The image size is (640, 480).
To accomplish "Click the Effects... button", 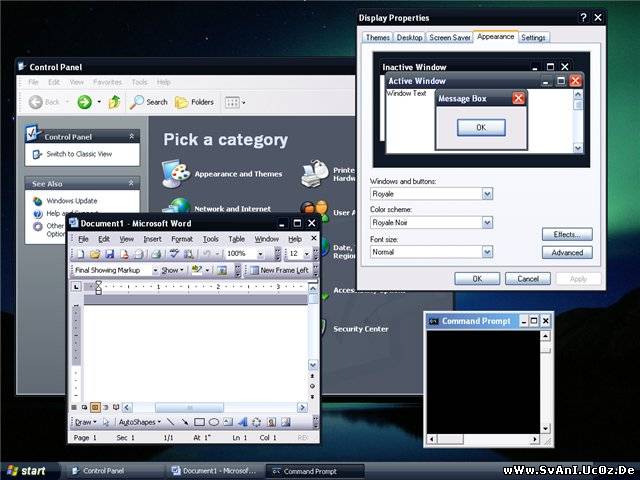I will (x=567, y=234).
